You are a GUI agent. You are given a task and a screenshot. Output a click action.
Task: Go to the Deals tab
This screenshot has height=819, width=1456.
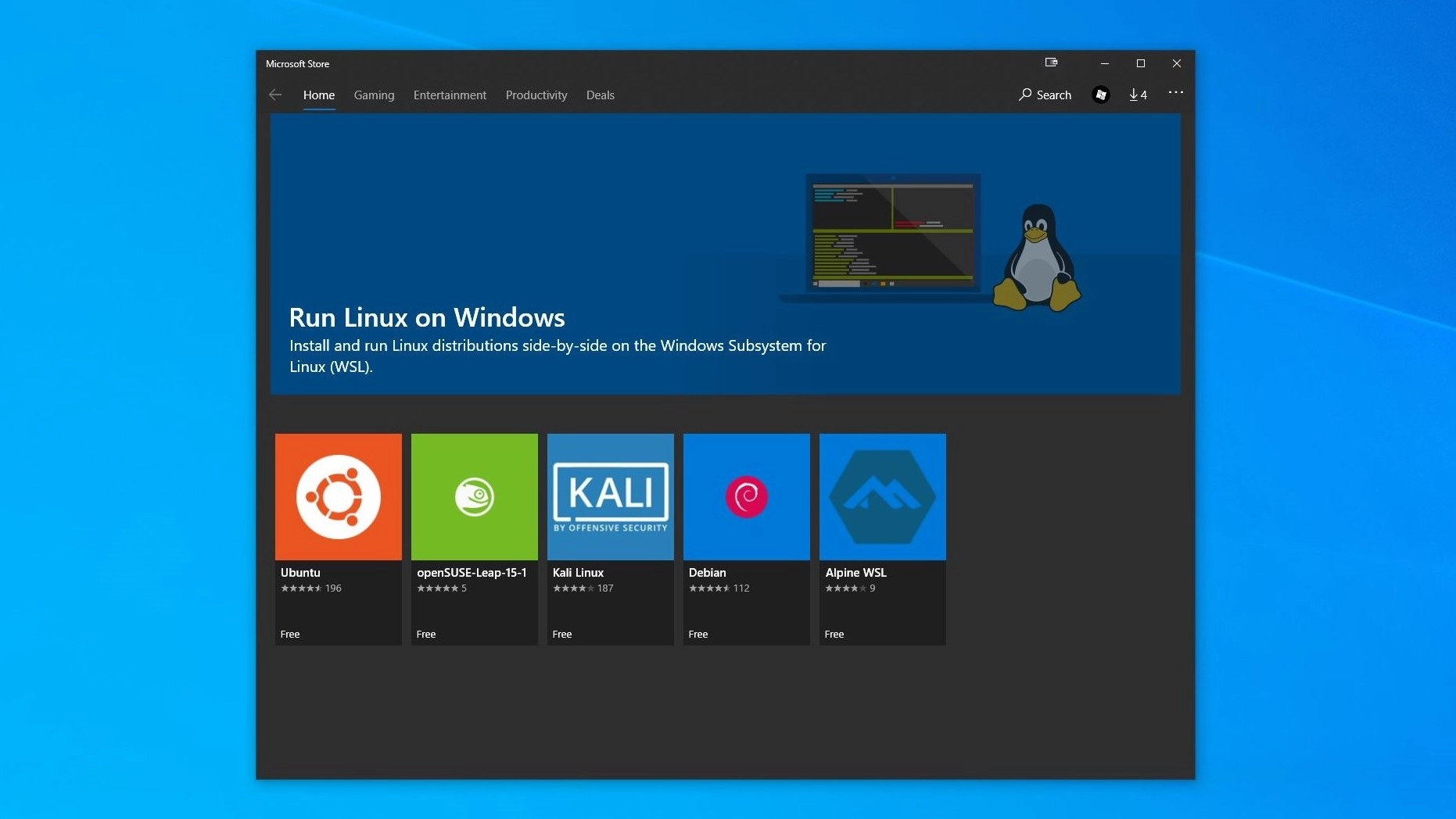click(x=601, y=95)
